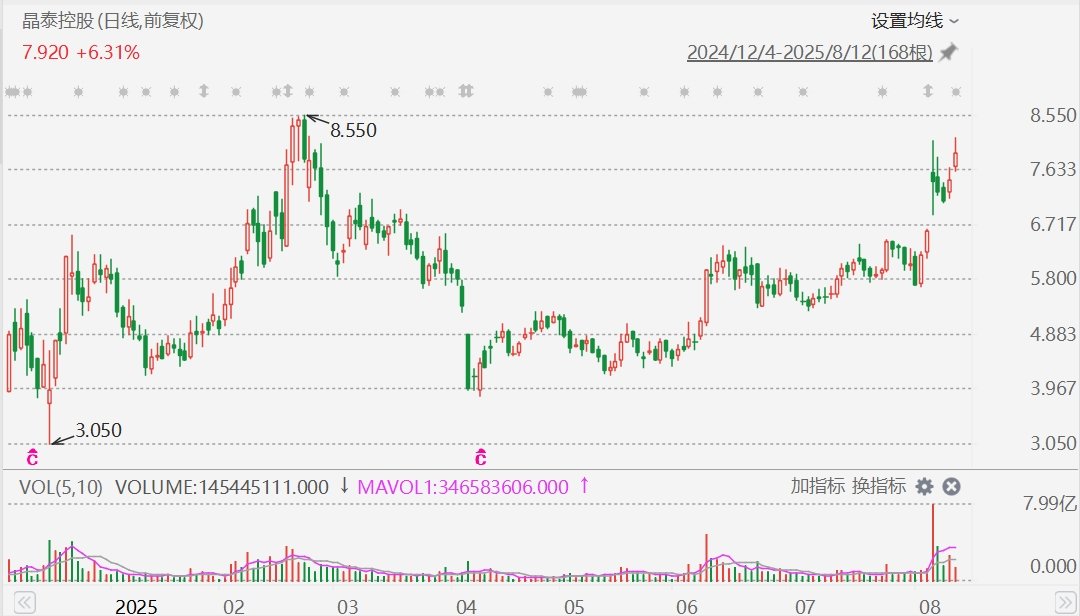Open the 设置均线 dropdown
The image size is (1080, 616).
pyautogui.click(x=915, y=21)
